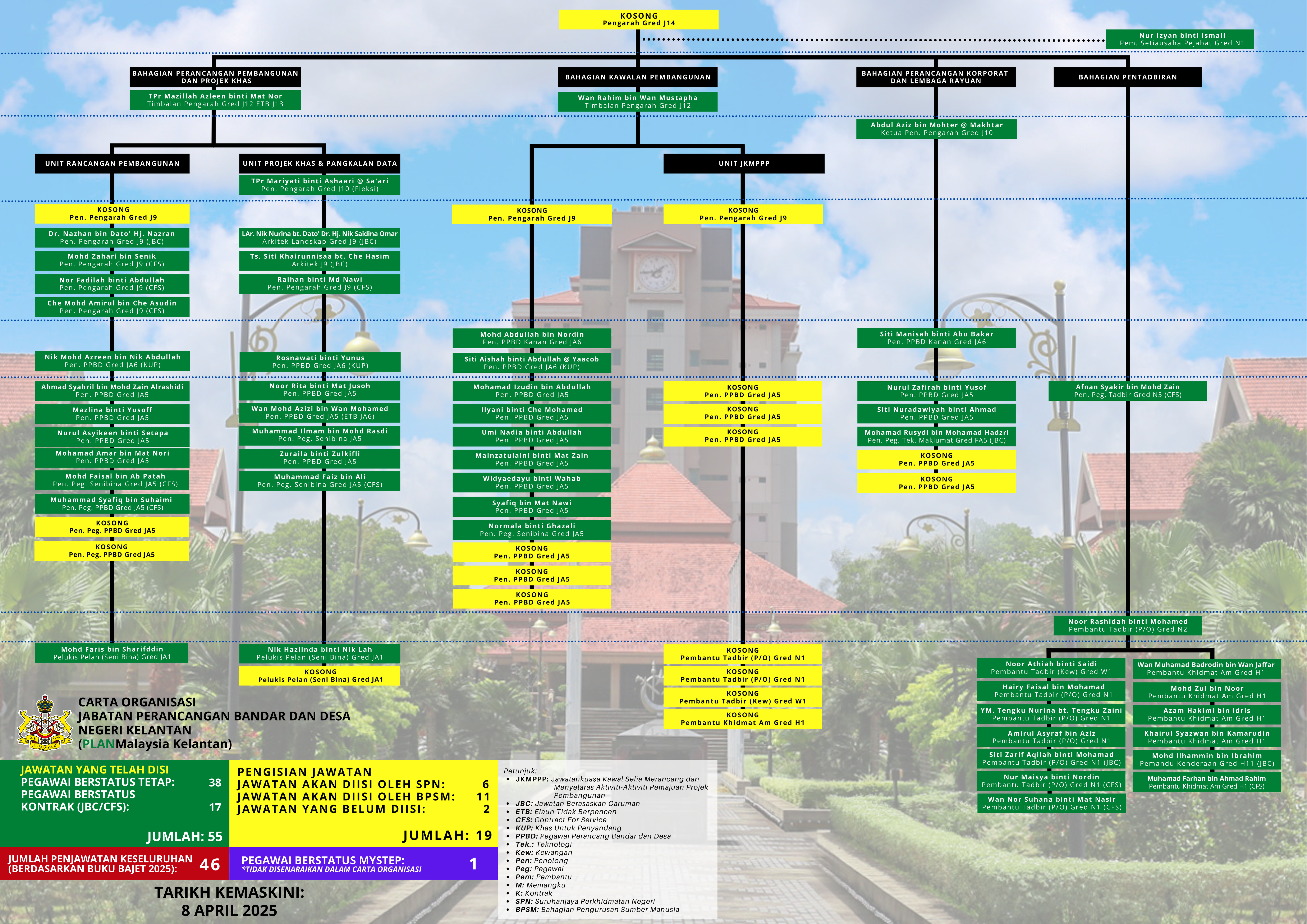Click Mazlina binti Yusoff box

tap(112, 414)
